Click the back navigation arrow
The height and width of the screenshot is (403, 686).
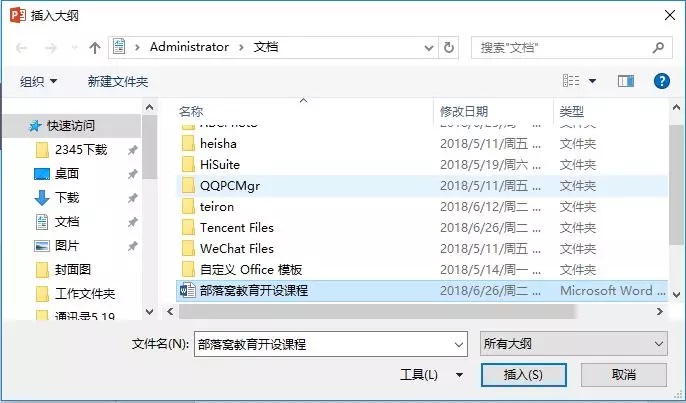coord(21,48)
